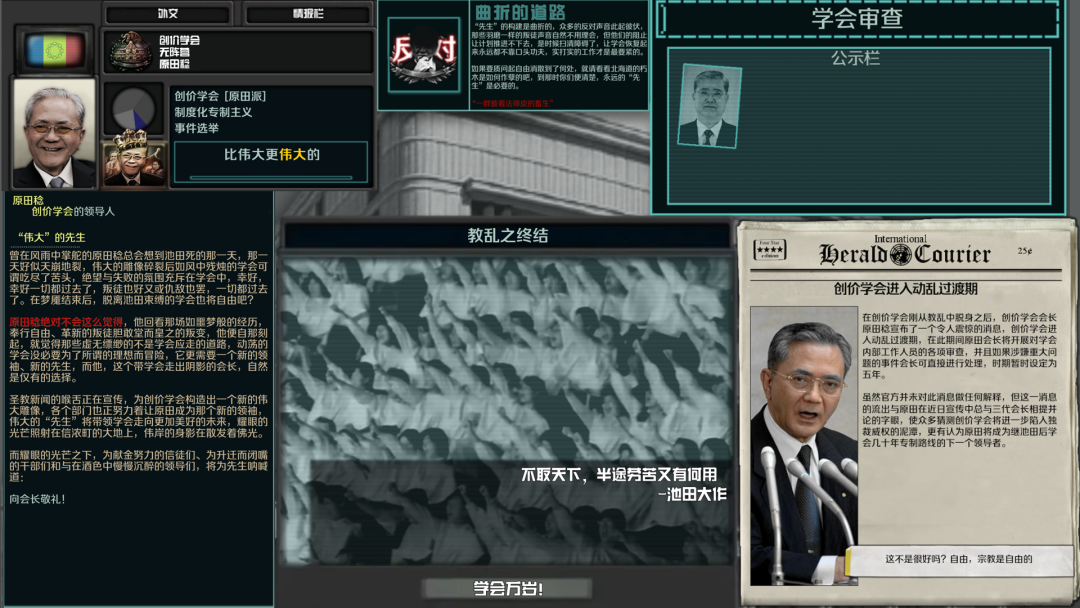1080x608 pixels.
Task: Click the crowd photo in the event window
Action: pos(507,411)
